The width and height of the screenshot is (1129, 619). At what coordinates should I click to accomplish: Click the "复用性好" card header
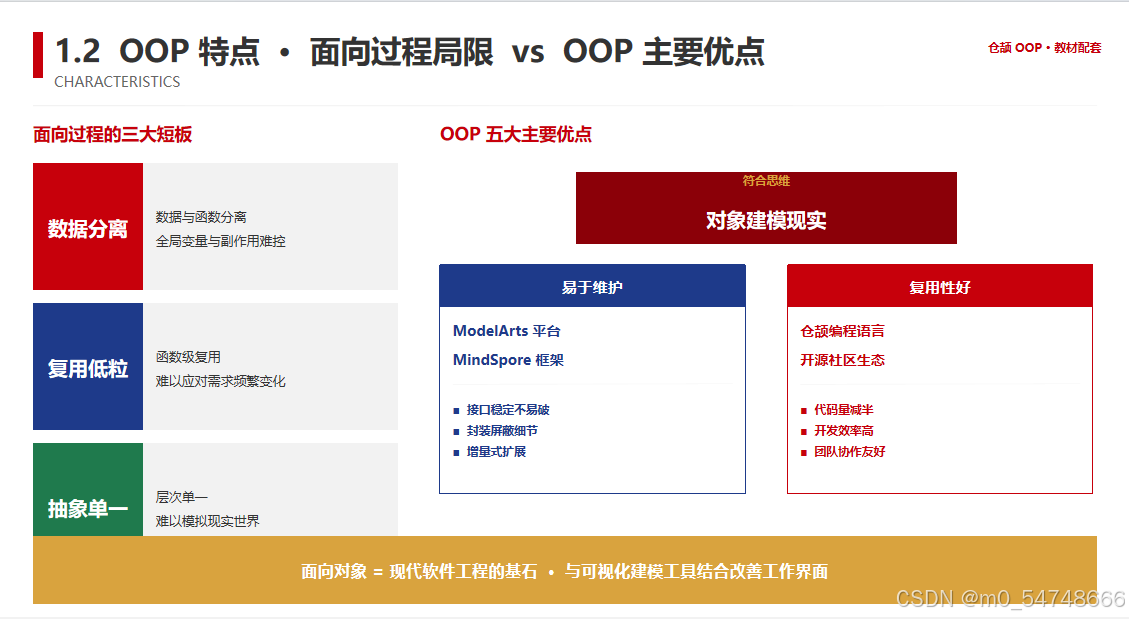point(940,286)
